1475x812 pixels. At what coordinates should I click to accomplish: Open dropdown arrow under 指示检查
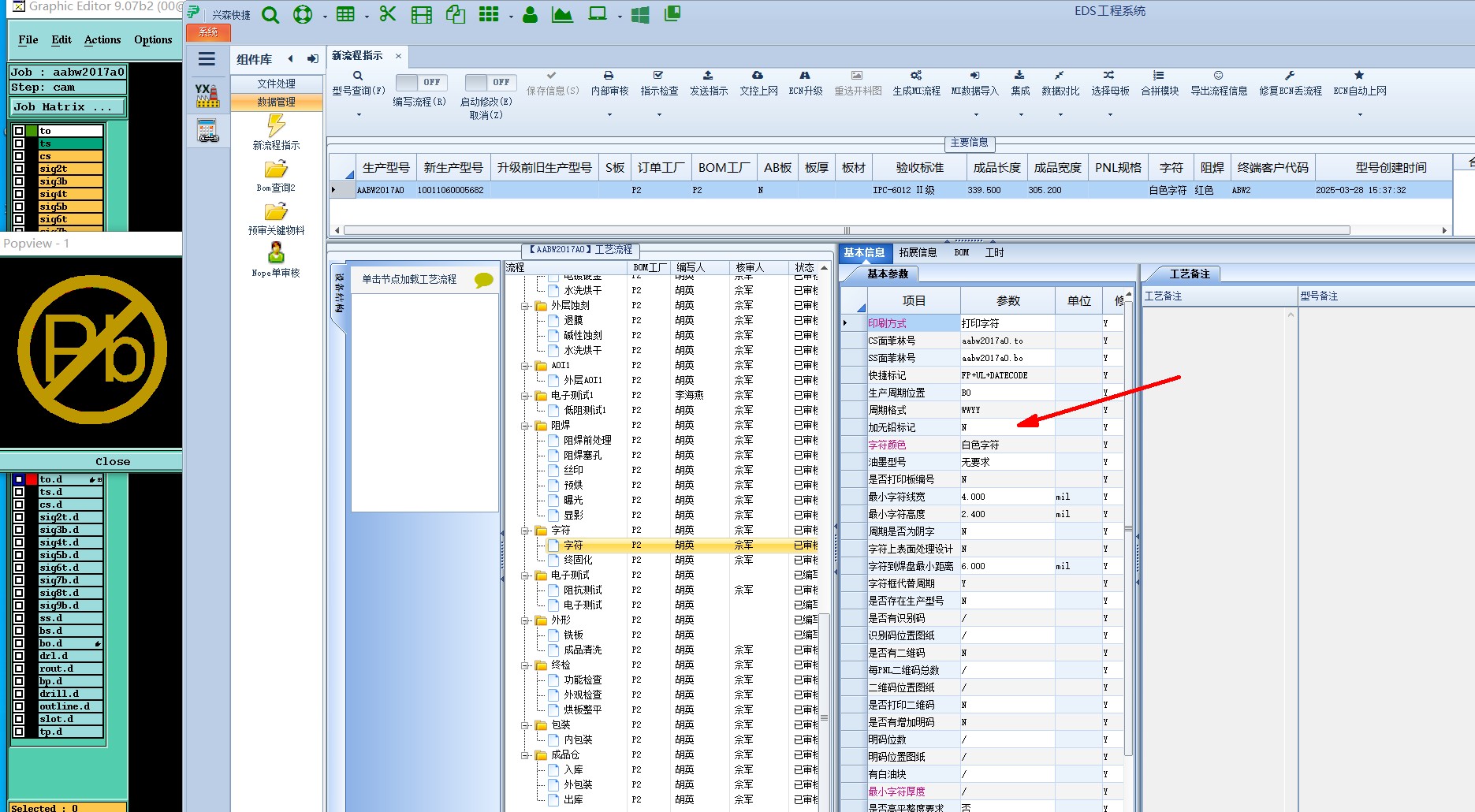(x=659, y=115)
